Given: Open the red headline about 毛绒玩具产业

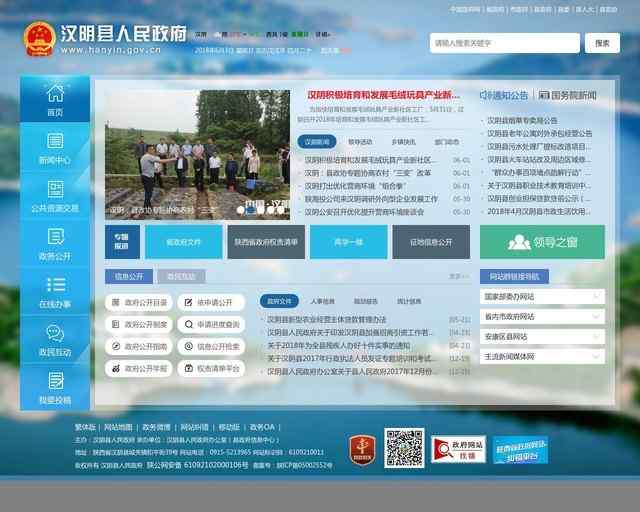Looking at the screenshot, I should coord(383,95).
